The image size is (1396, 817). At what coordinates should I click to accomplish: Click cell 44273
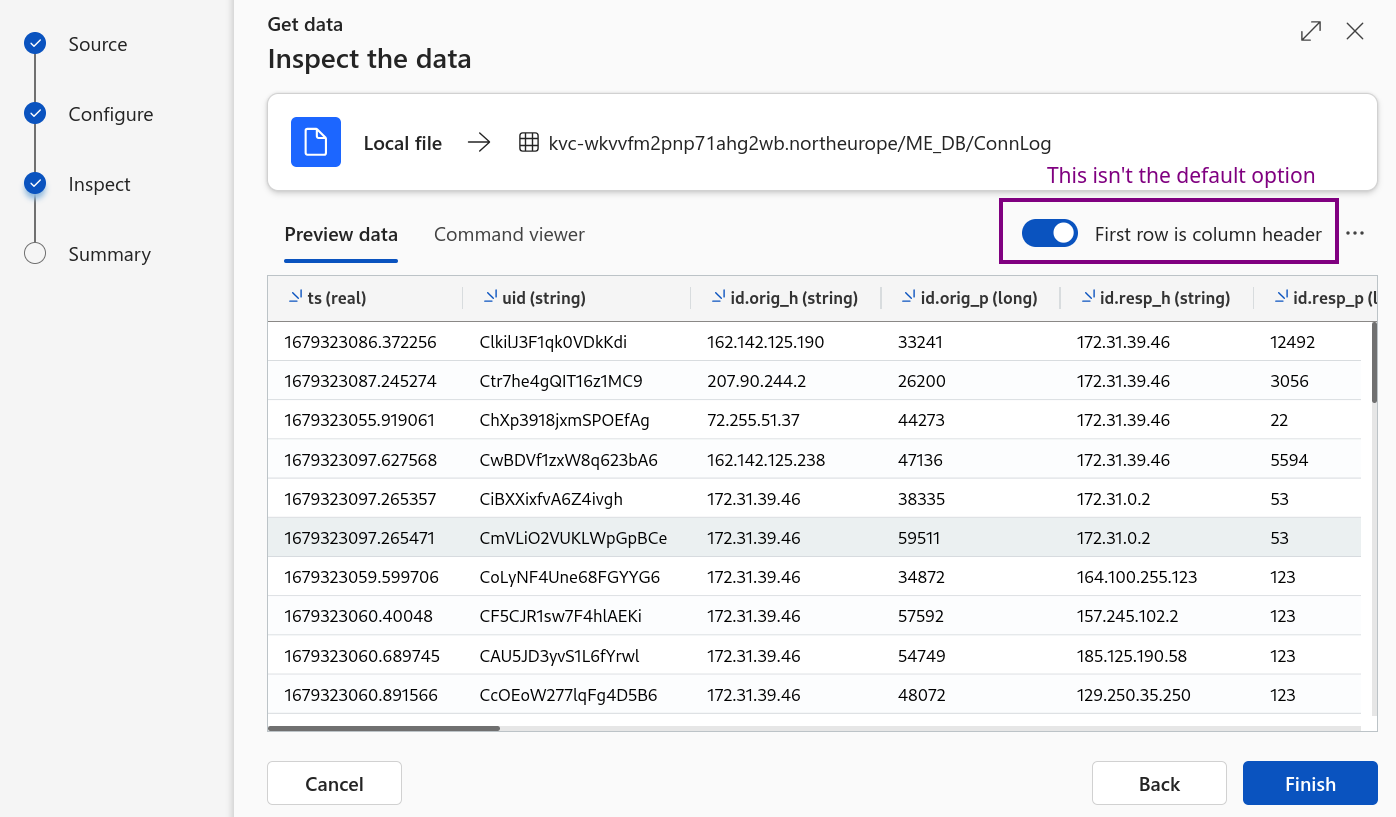point(921,420)
